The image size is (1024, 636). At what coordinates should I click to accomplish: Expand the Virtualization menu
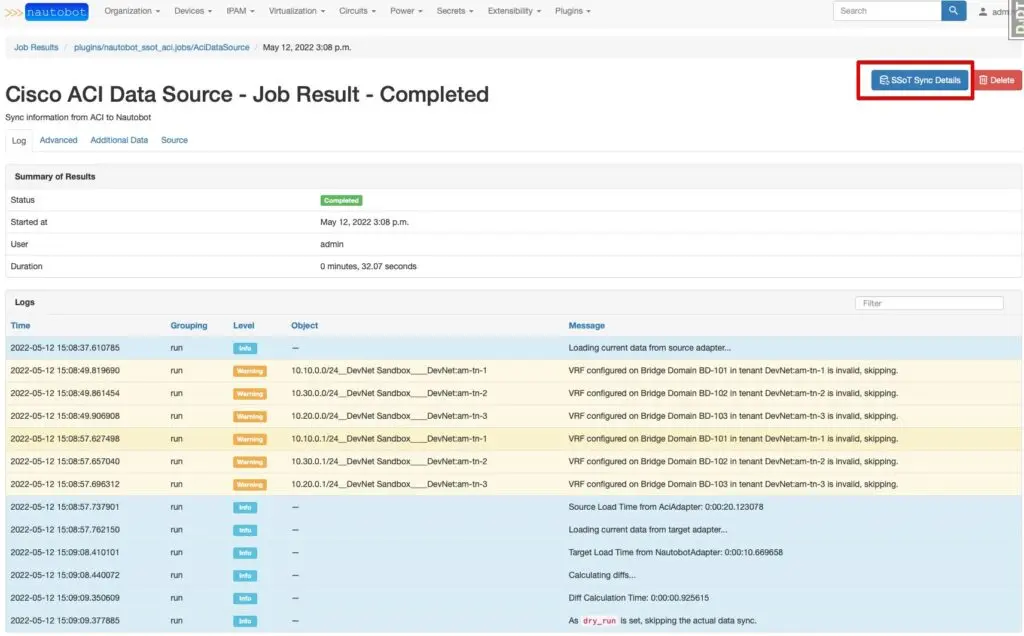tap(296, 11)
